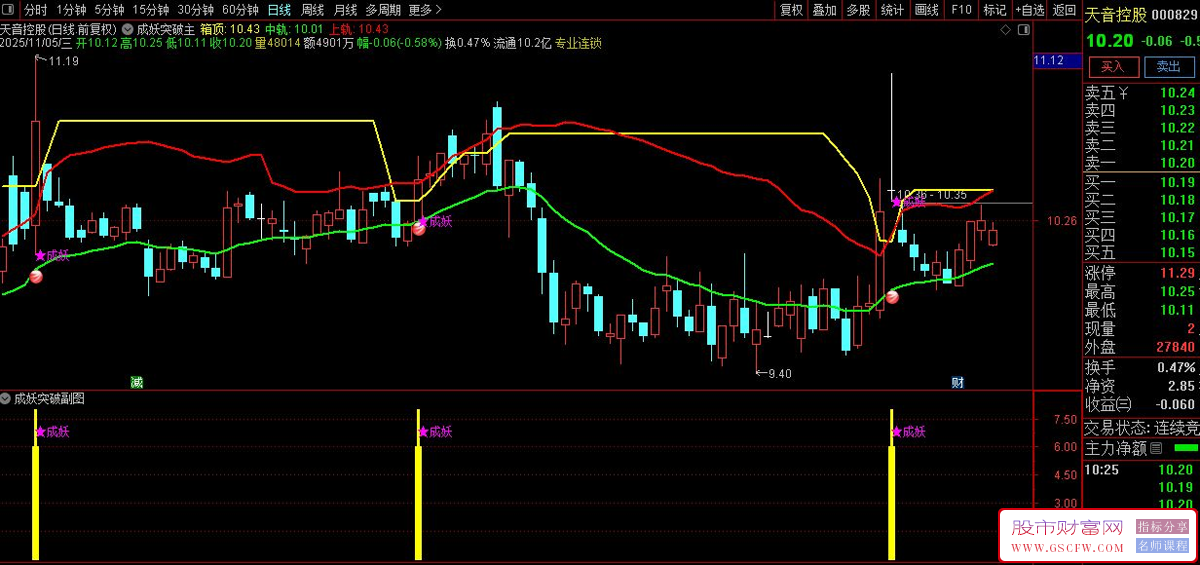1200x565 pixels.
Task: Click the 多股 multi-stock toolbar button
Action: (858, 10)
